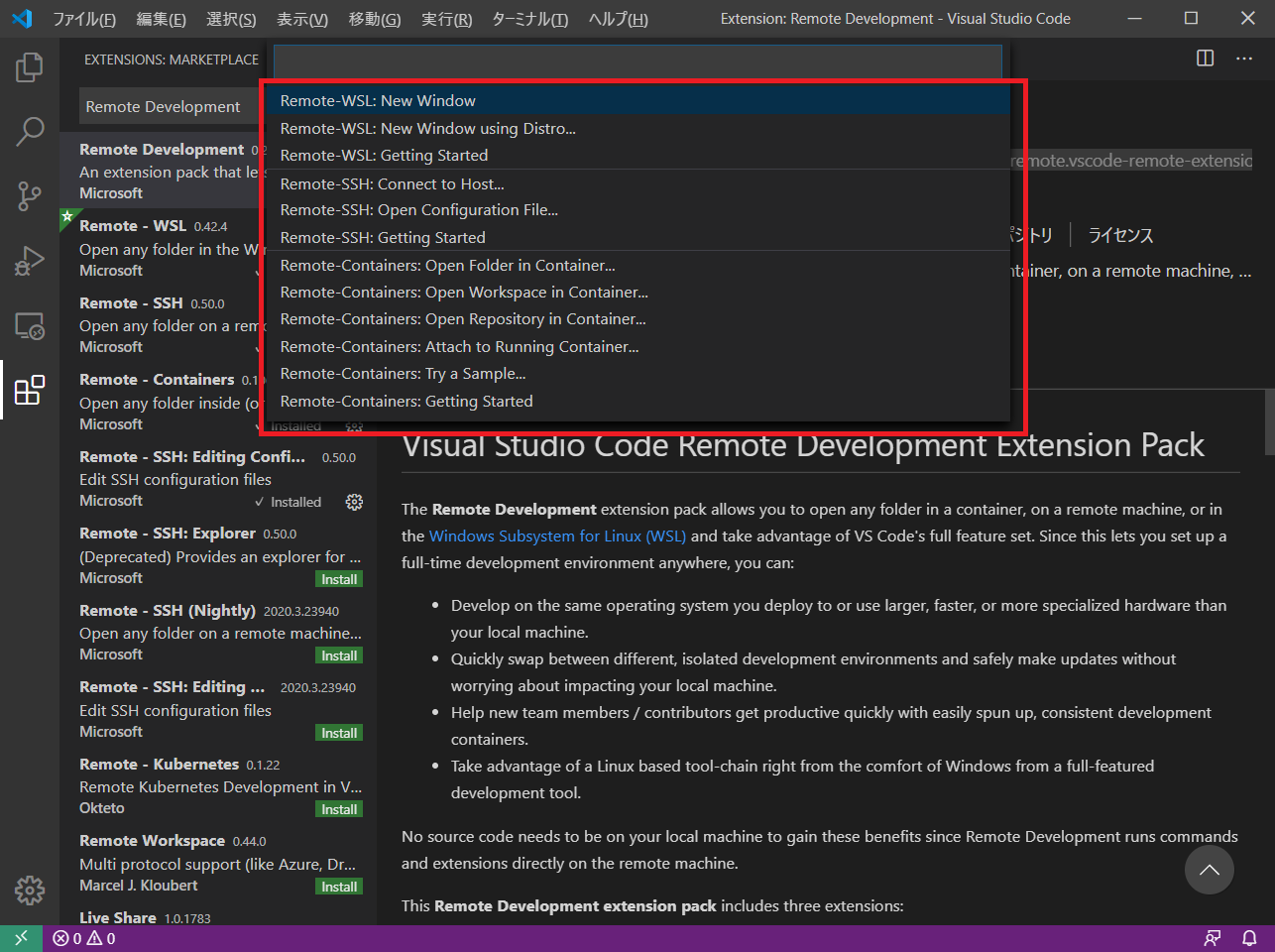
Task: Open errors and warnings in status bar
Action: point(84,938)
